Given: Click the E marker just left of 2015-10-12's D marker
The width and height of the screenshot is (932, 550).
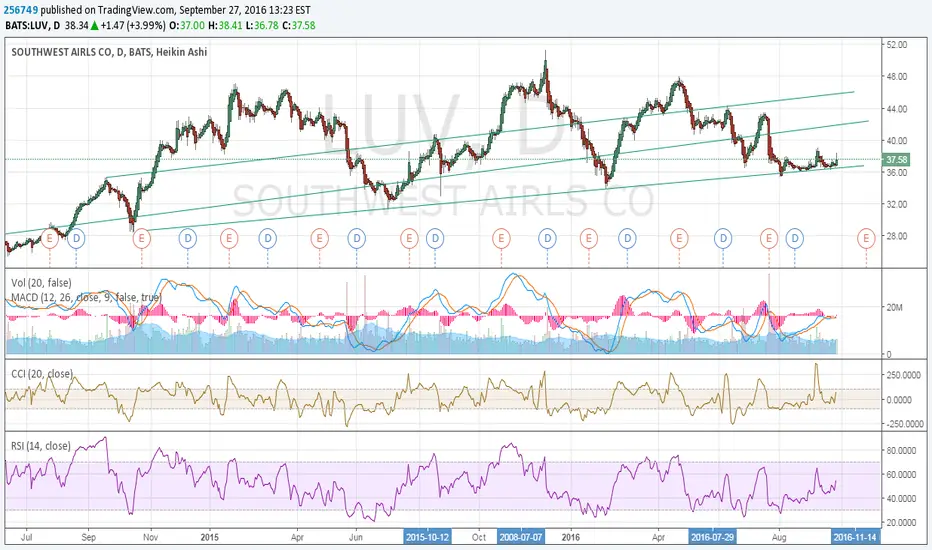Looking at the screenshot, I should pos(409,239).
